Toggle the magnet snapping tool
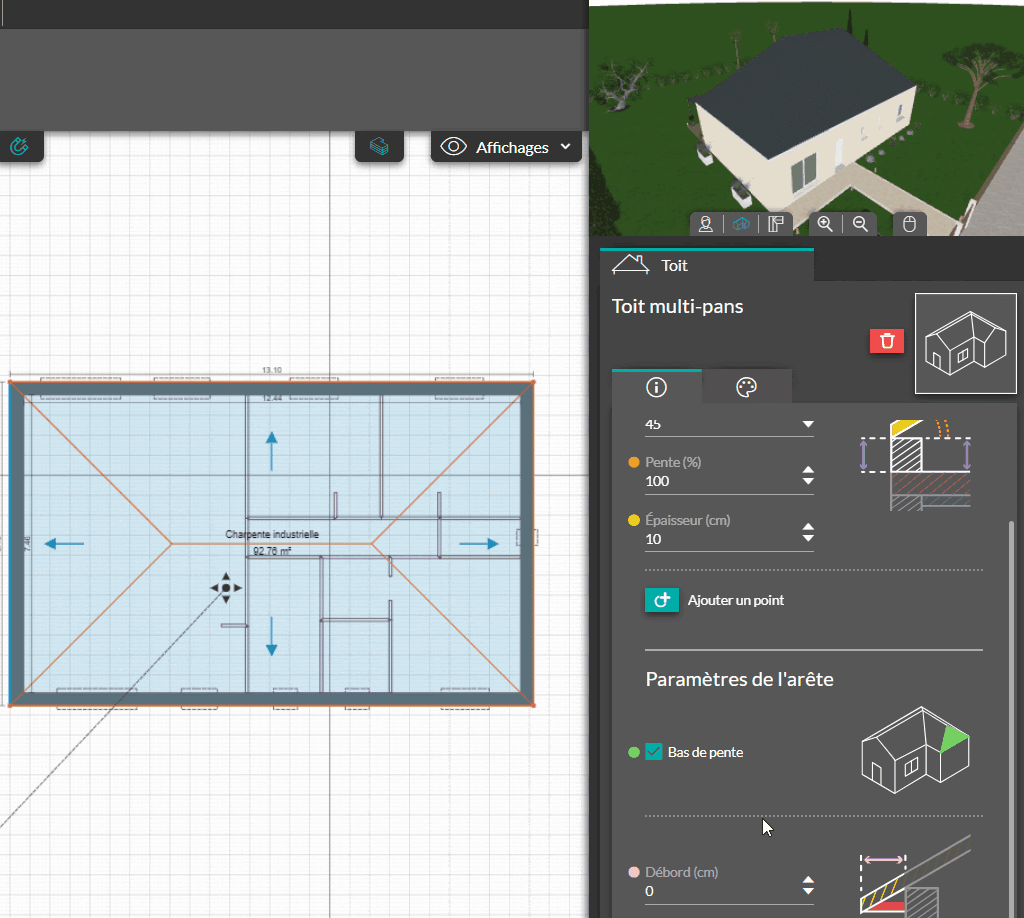This screenshot has height=918, width=1024. click(20, 147)
